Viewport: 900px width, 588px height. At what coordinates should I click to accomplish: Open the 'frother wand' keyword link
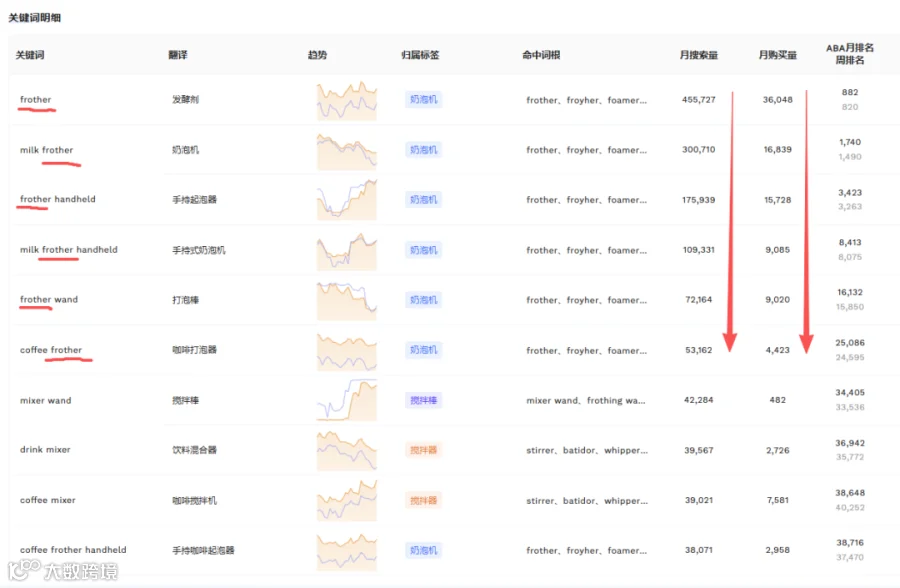49,299
